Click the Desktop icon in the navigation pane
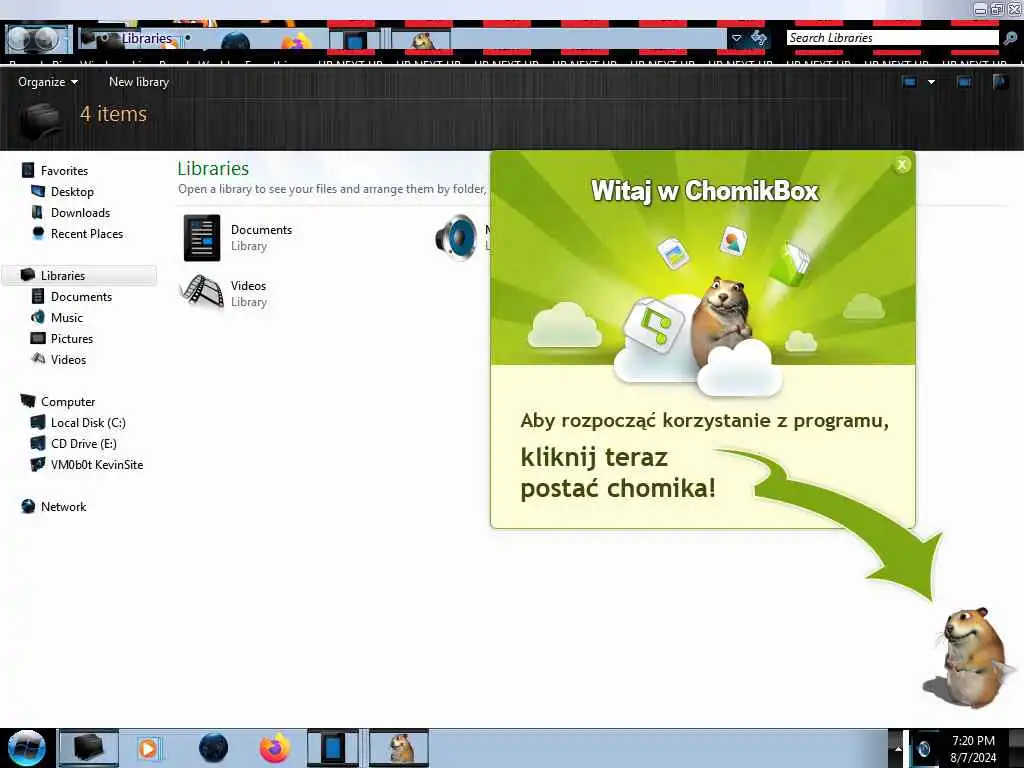This screenshot has width=1024, height=768. tap(39, 191)
